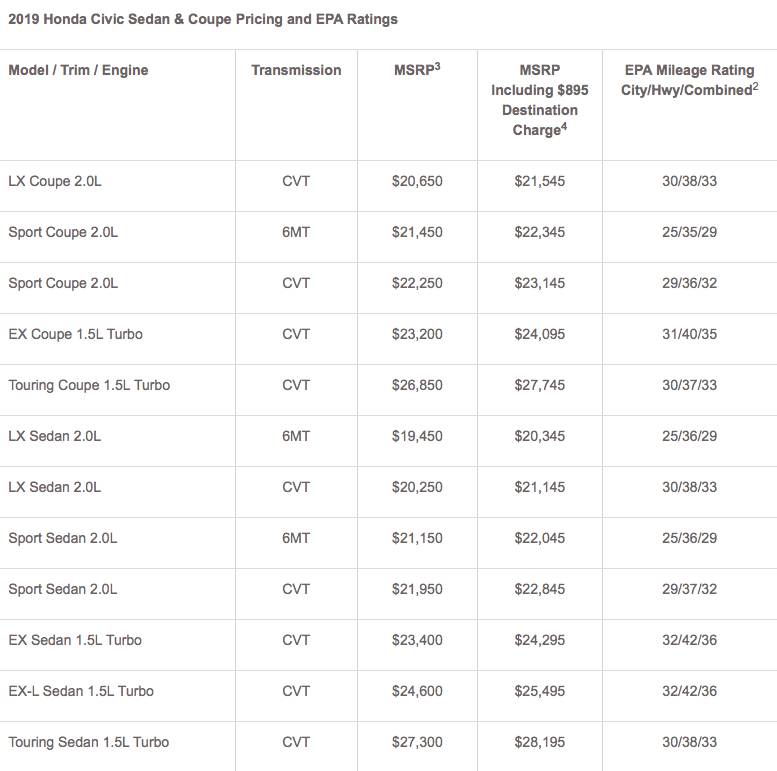
Task: Click the table title '2019 Honda Civic Sedan & Coupe Pricing'
Action: click(202, 19)
